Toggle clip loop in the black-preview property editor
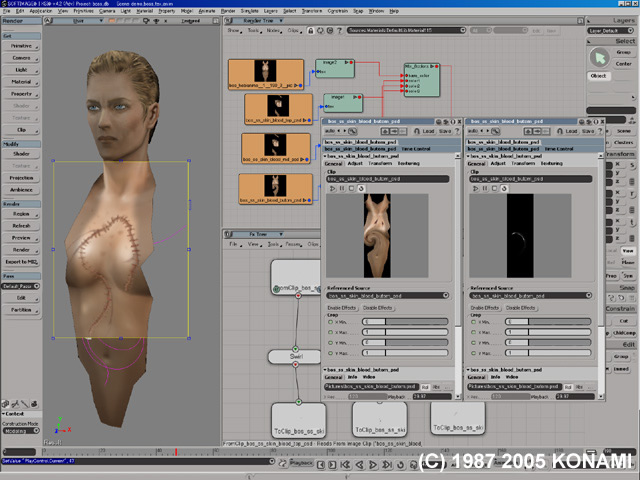Image resolution: width=640 pixels, height=480 pixels. point(504,189)
